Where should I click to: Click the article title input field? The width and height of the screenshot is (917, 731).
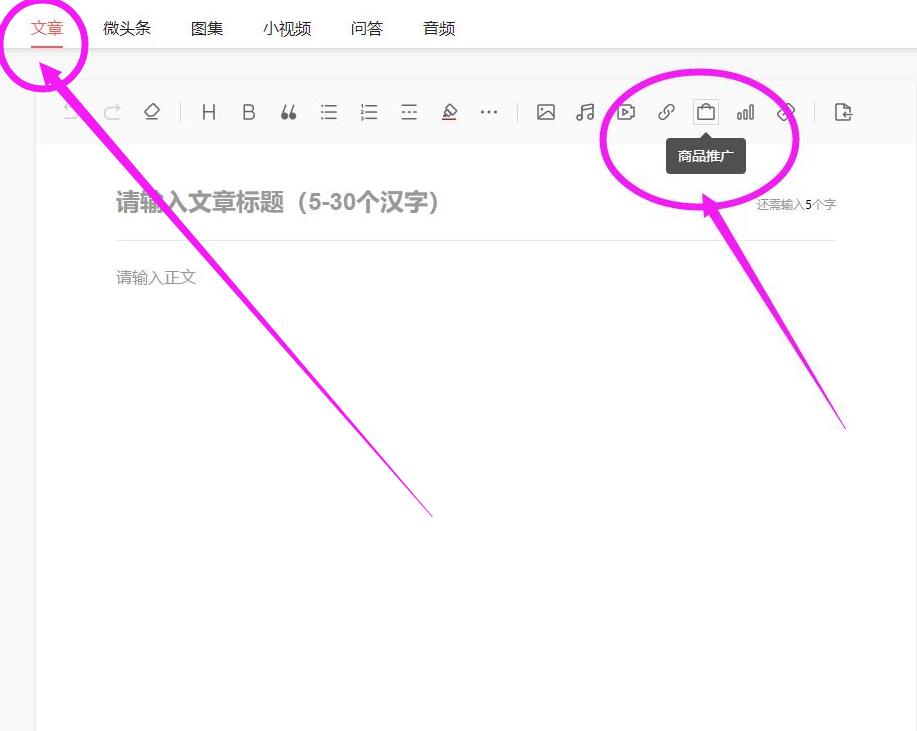(475, 202)
